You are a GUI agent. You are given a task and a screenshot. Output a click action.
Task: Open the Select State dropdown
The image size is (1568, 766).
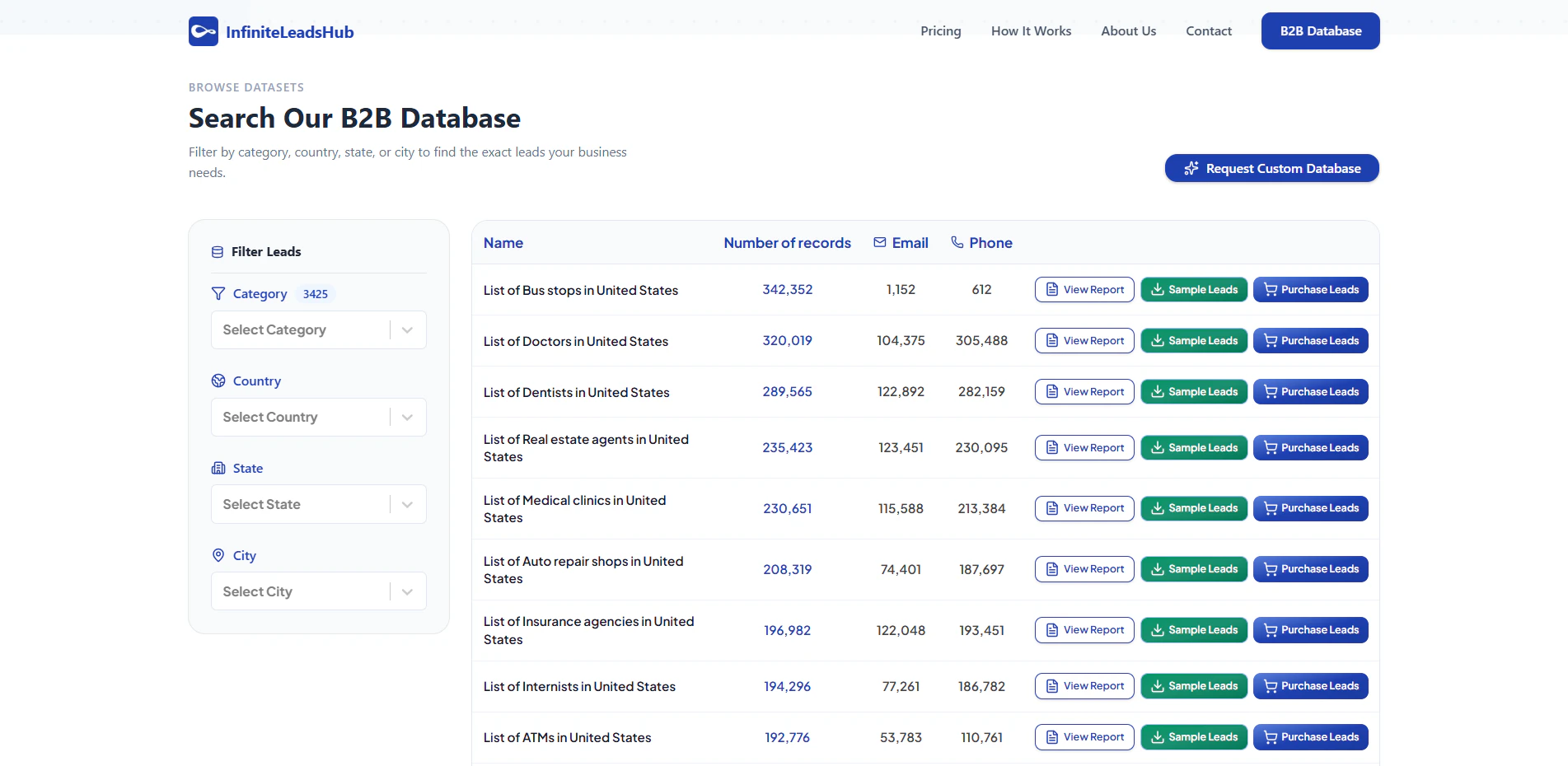tap(318, 505)
